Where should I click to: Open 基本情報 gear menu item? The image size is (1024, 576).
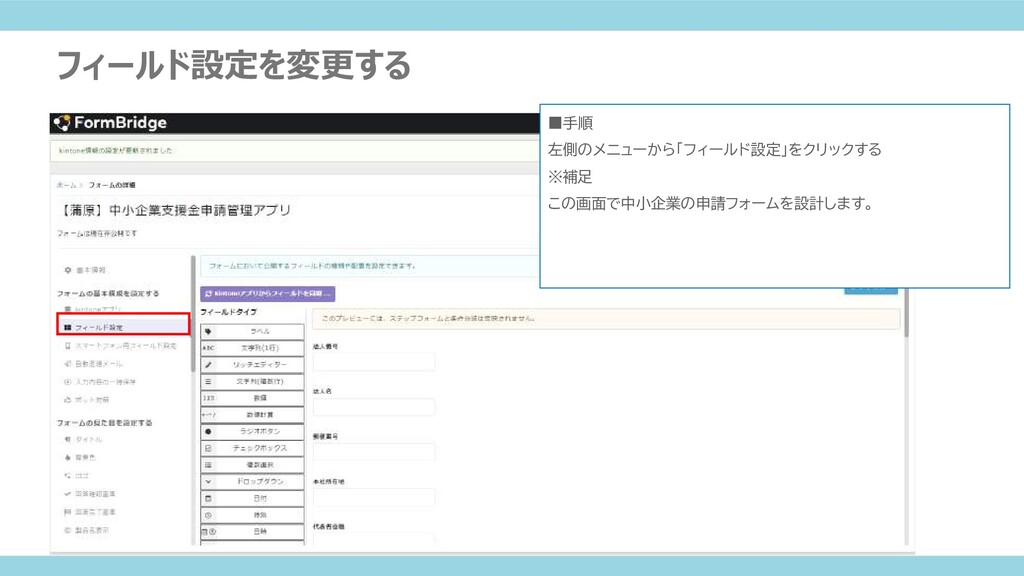click(x=85, y=270)
